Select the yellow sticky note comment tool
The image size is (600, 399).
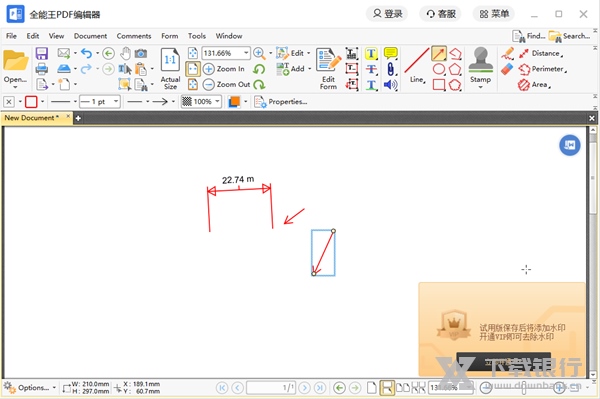391,53
